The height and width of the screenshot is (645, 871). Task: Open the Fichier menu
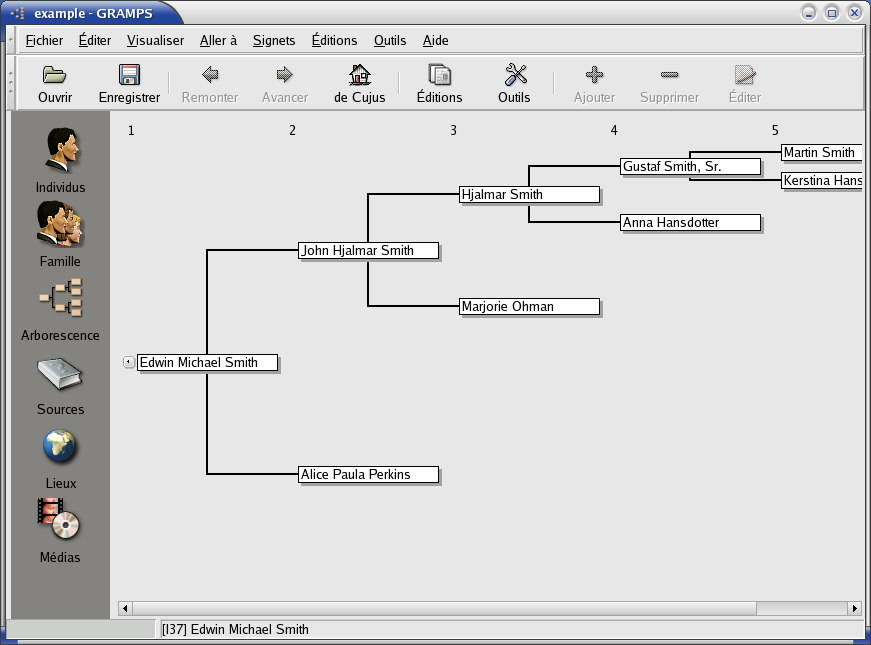[x=44, y=41]
